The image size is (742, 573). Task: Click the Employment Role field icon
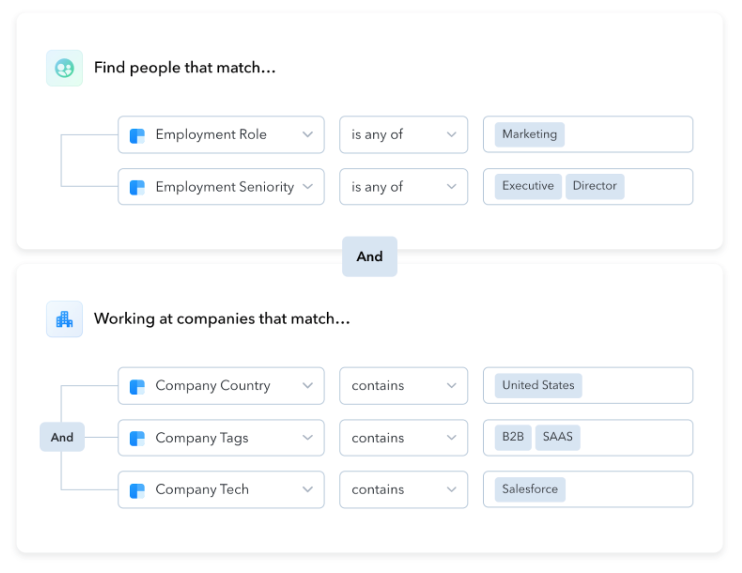click(138, 135)
